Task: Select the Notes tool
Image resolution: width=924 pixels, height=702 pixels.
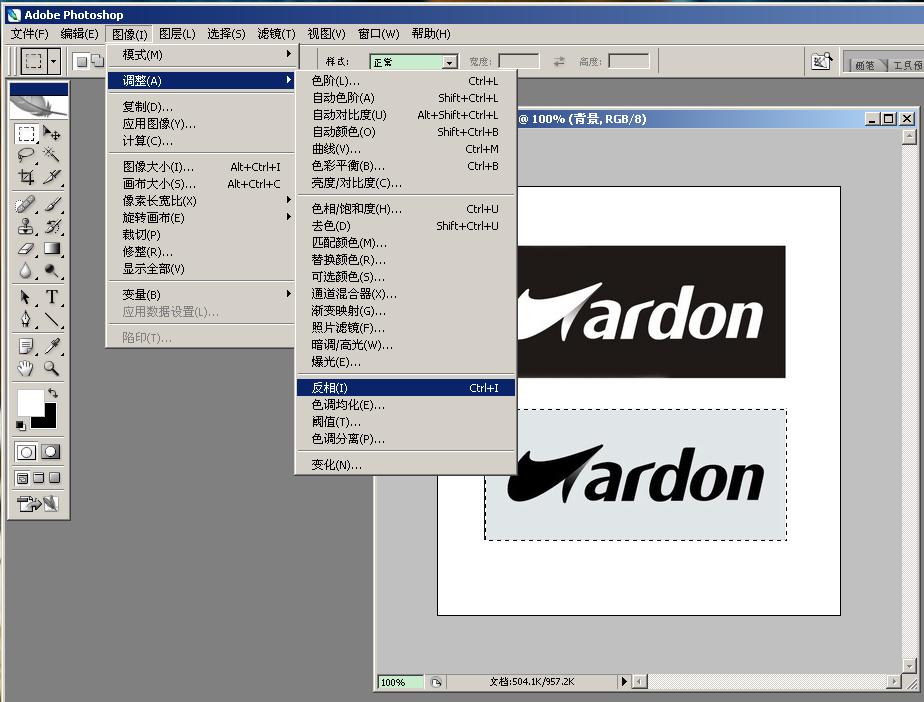Action: point(26,346)
